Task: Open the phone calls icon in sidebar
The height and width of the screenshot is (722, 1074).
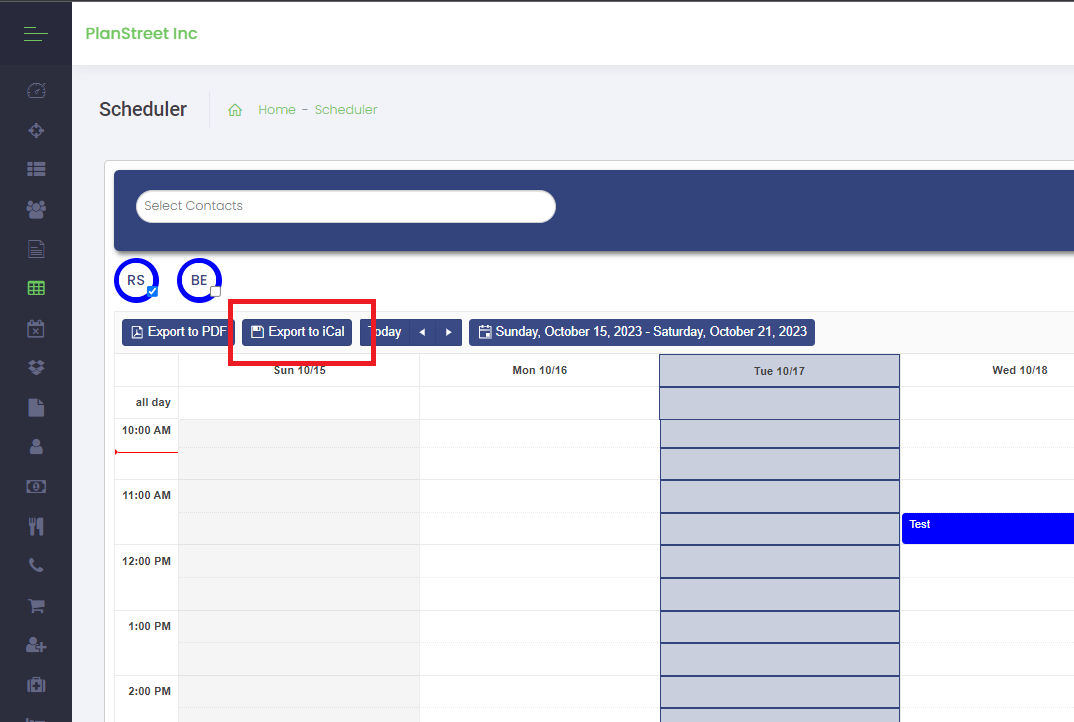Action: [36, 565]
